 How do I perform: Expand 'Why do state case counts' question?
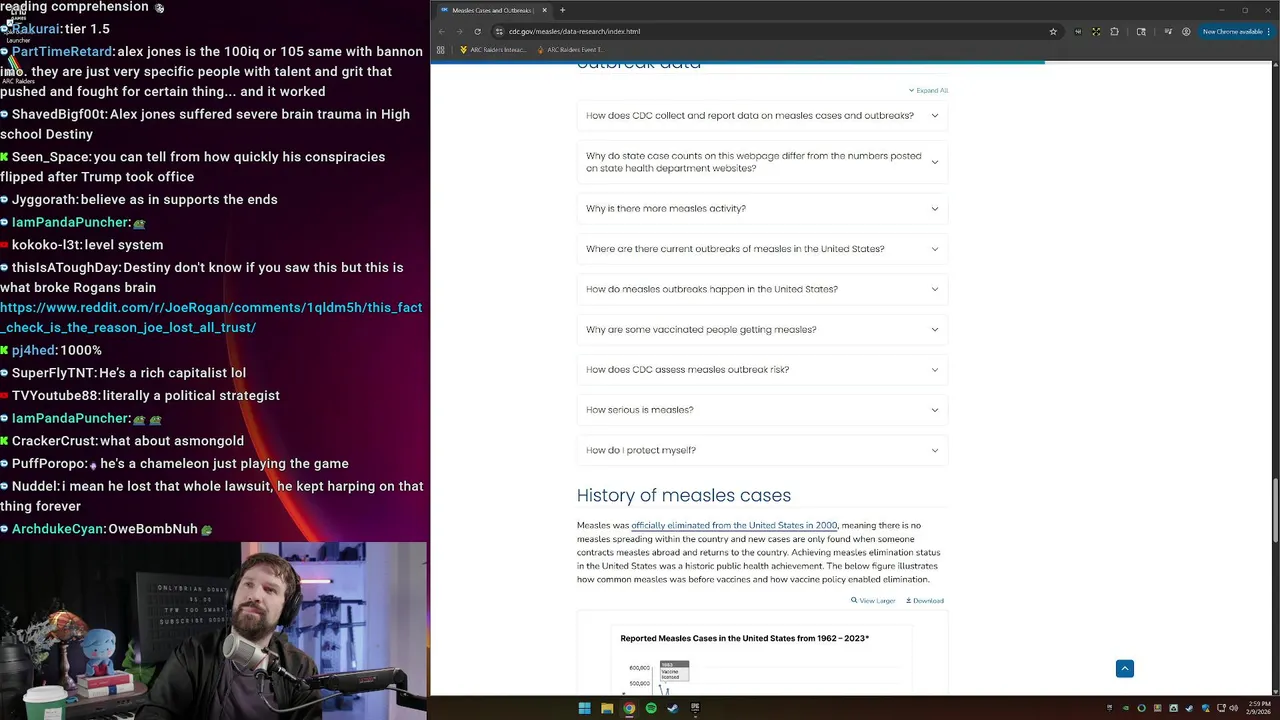click(762, 162)
